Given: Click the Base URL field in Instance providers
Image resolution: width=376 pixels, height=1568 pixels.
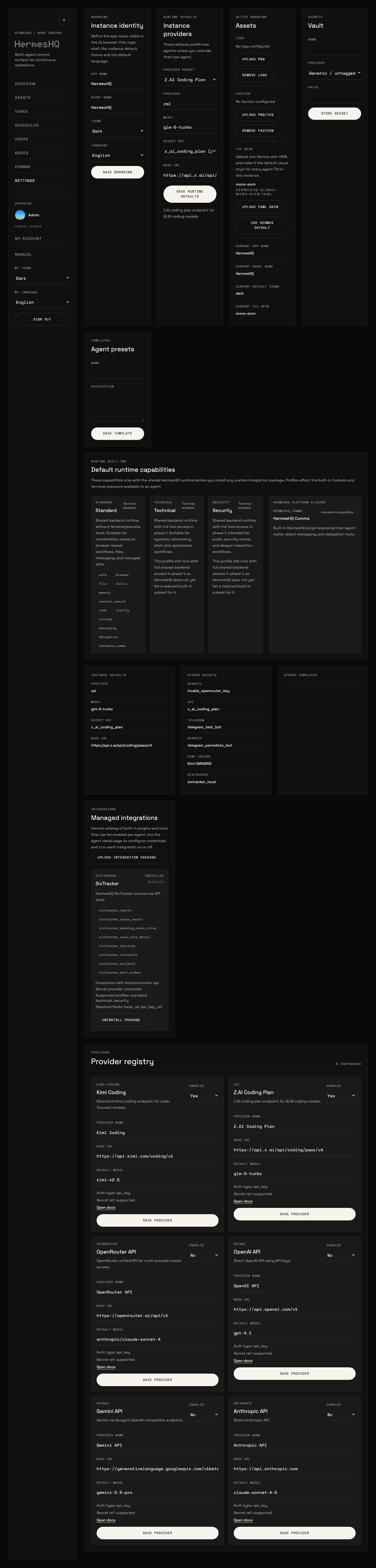Looking at the screenshot, I should click(190, 175).
